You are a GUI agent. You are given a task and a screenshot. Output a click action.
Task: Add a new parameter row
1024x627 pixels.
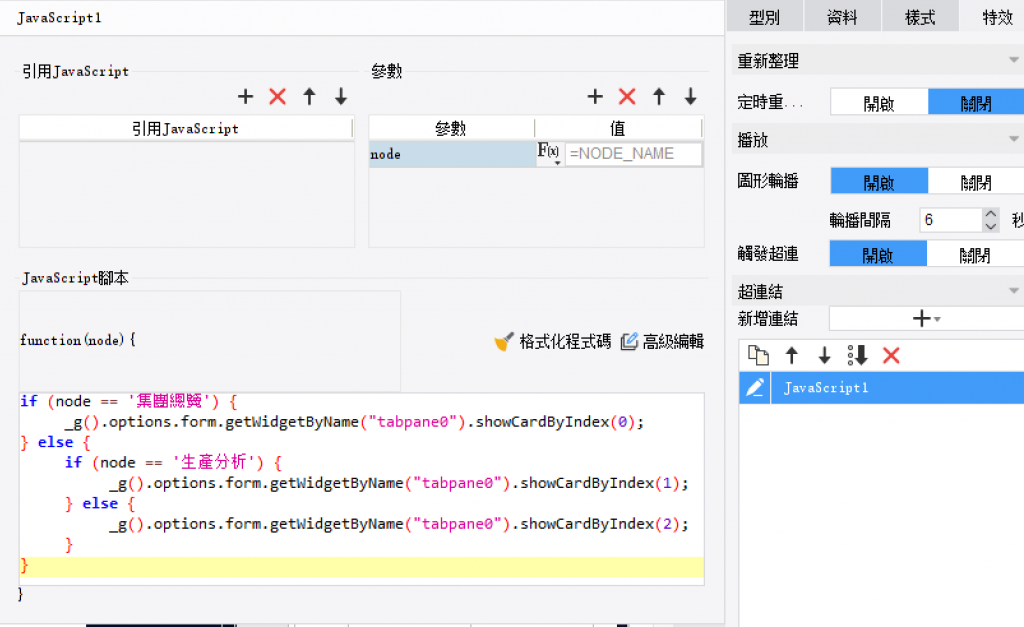(595, 97)
